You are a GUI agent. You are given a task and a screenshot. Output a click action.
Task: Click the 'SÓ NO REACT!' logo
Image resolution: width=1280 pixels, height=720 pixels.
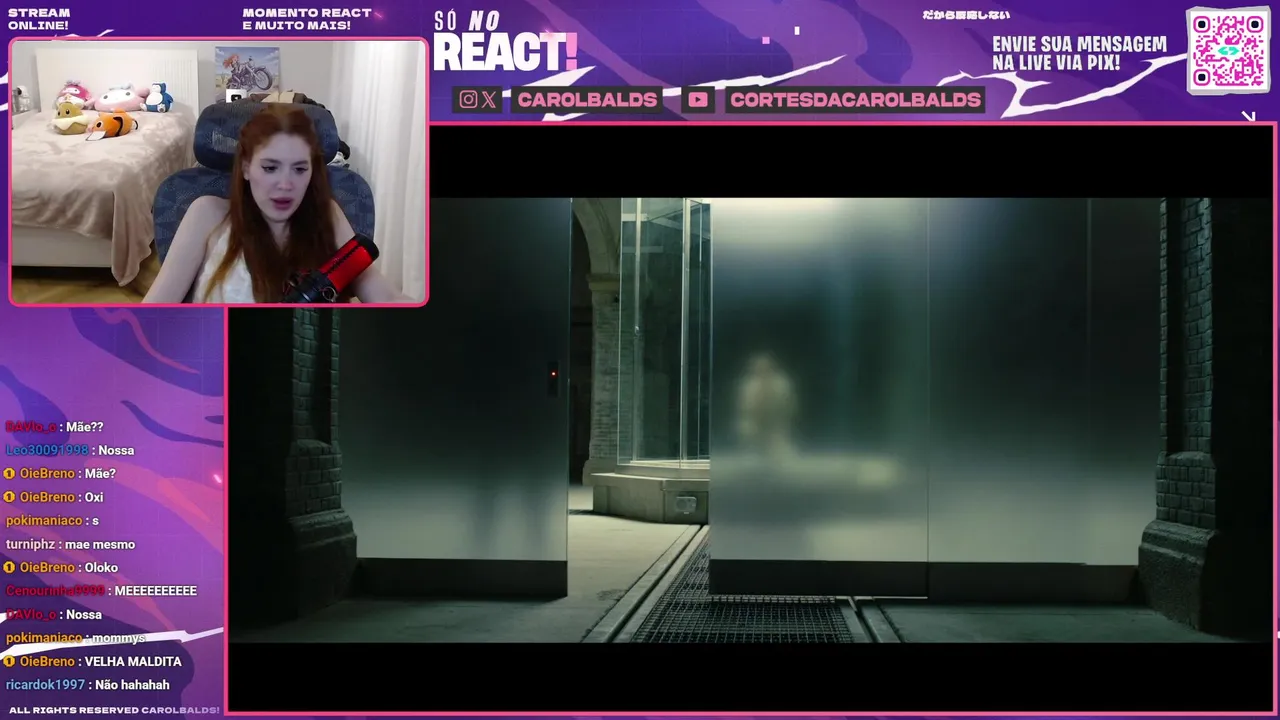[505, 42]
